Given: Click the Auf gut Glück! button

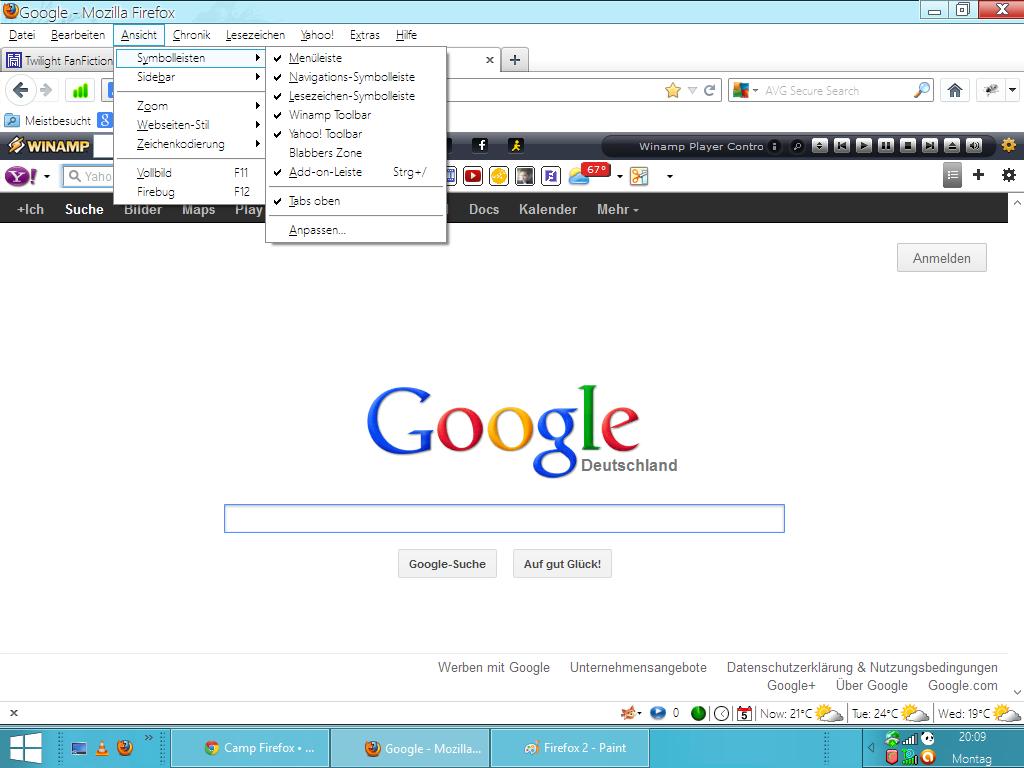Looking at the screenshot, I should pyautogui.click(x=562, y=564).
